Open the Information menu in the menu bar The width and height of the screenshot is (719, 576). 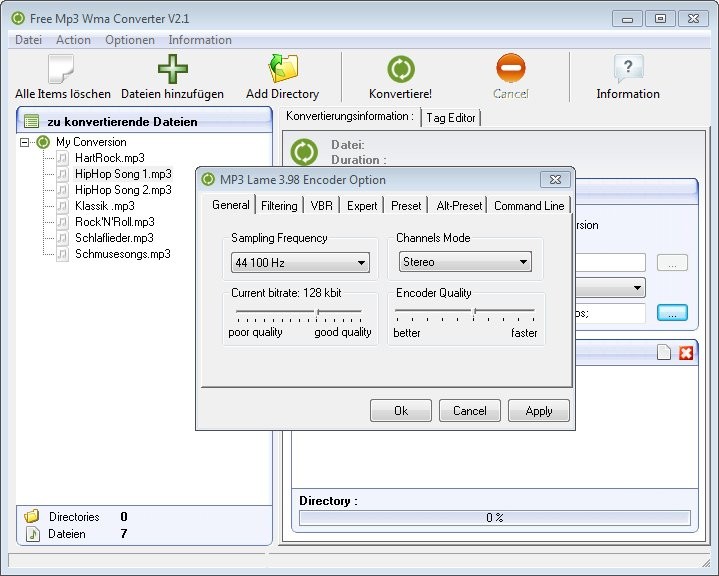pyautogui.click(x=200, y=40)
